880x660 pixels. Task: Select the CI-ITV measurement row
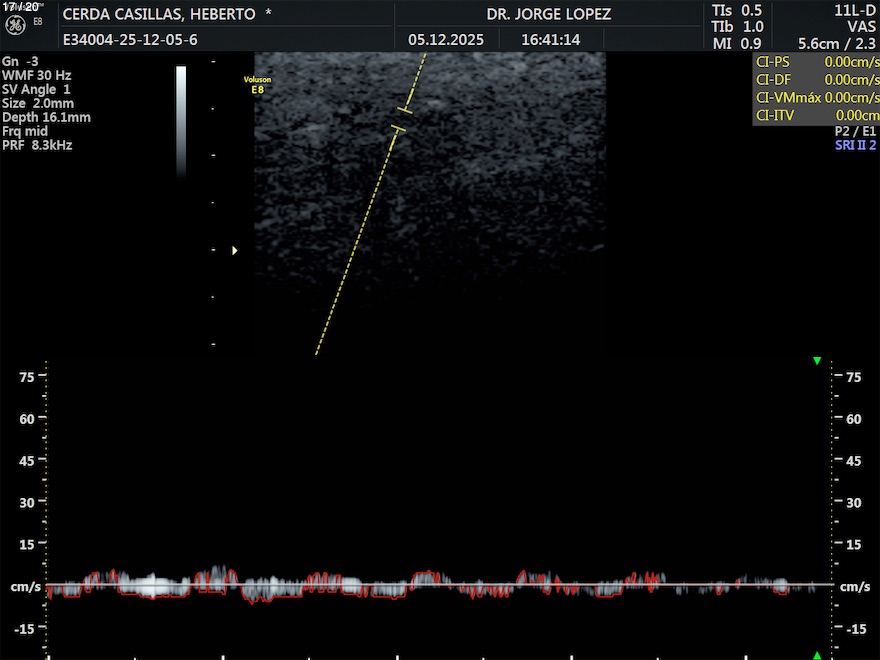816,116
